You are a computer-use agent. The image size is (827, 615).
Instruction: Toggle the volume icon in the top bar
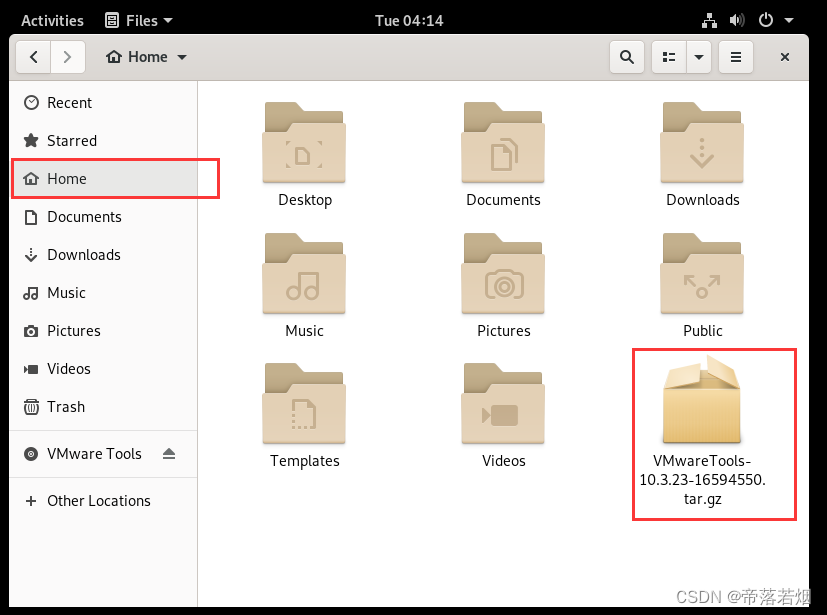736,20
